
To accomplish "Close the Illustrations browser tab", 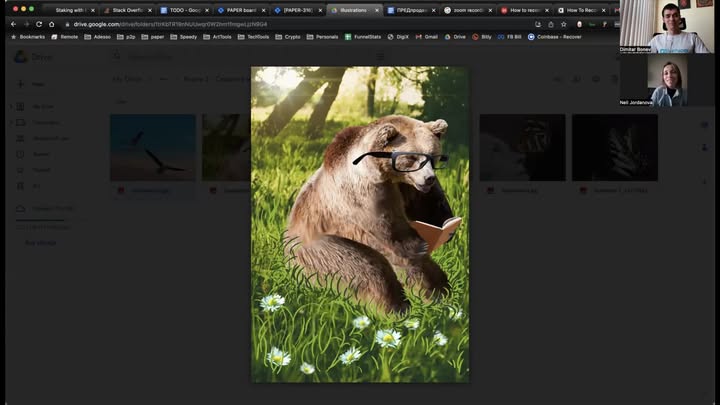I will coord(377,10).
